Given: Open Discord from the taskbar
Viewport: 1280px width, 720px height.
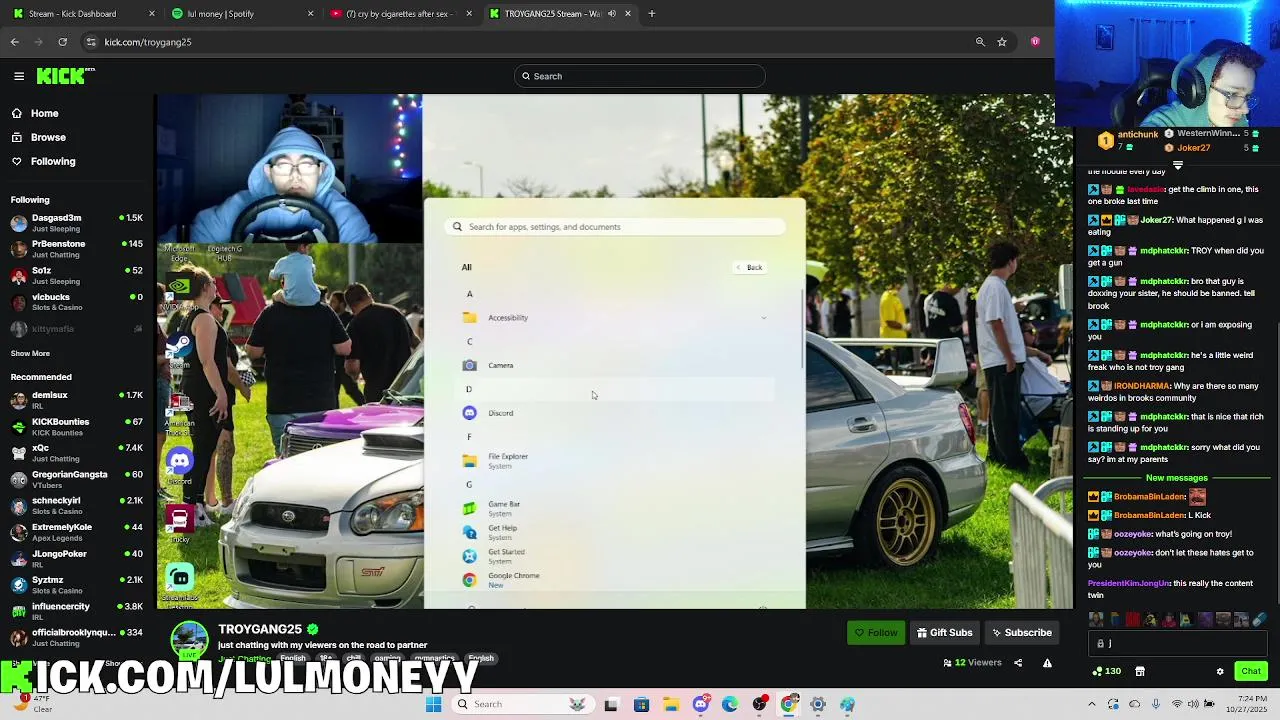Looking at the screenshot, I should point(701,704).
